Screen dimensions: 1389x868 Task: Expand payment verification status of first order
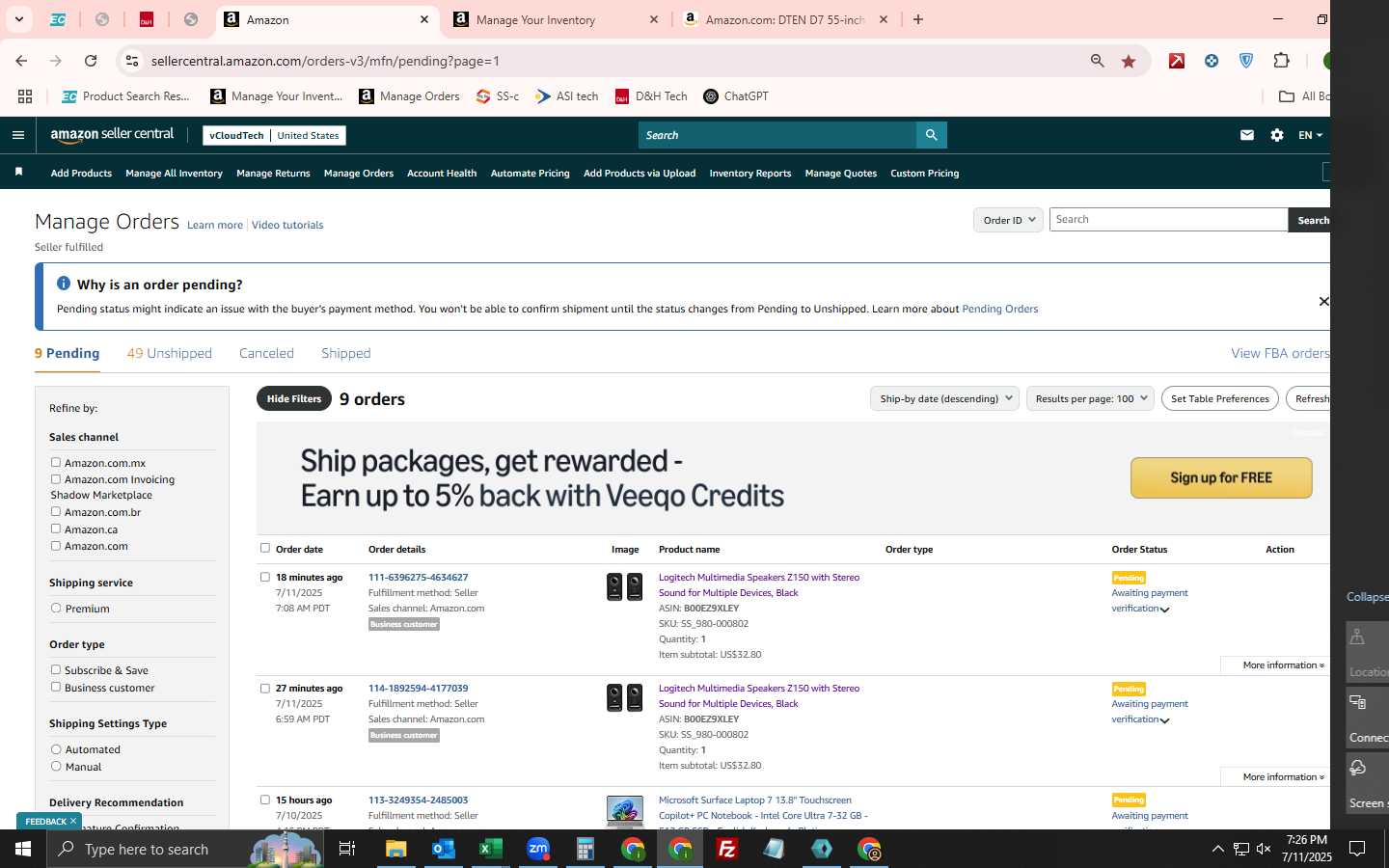[x=1165, y=610]
